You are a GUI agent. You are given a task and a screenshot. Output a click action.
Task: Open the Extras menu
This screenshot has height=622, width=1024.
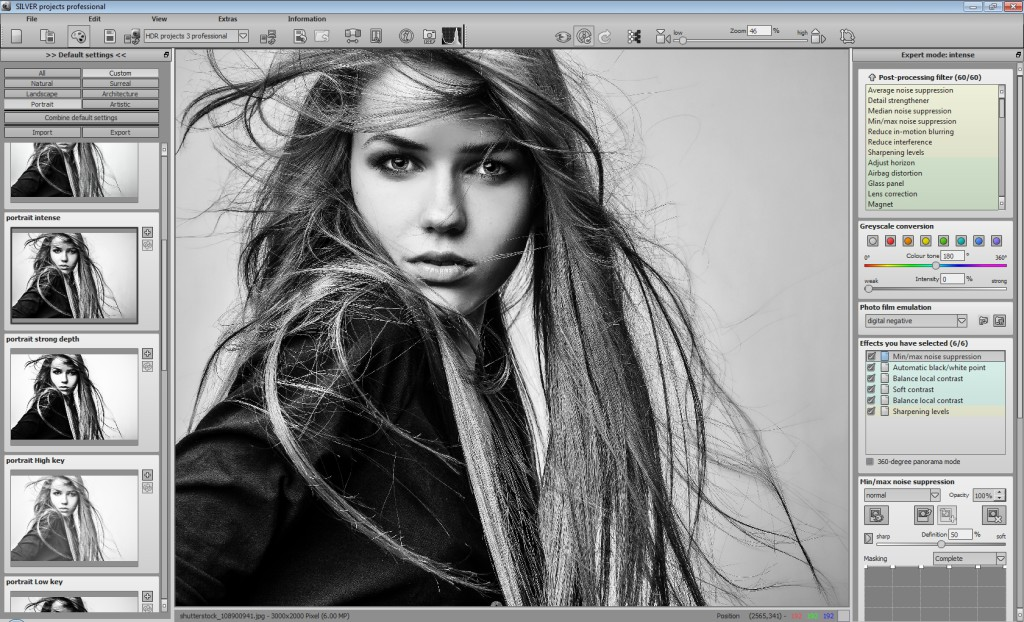click(x=228, y=18)
